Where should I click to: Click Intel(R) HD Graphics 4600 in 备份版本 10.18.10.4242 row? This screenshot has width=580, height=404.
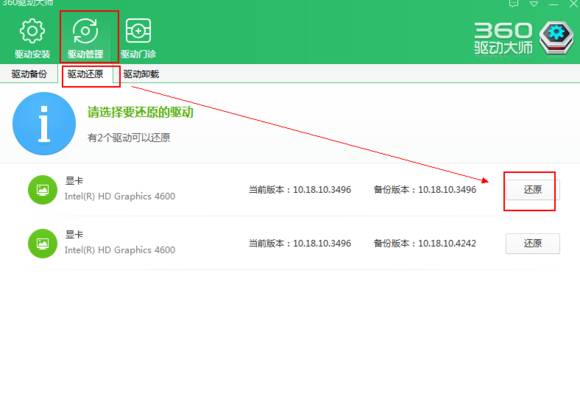click(120, 250)
